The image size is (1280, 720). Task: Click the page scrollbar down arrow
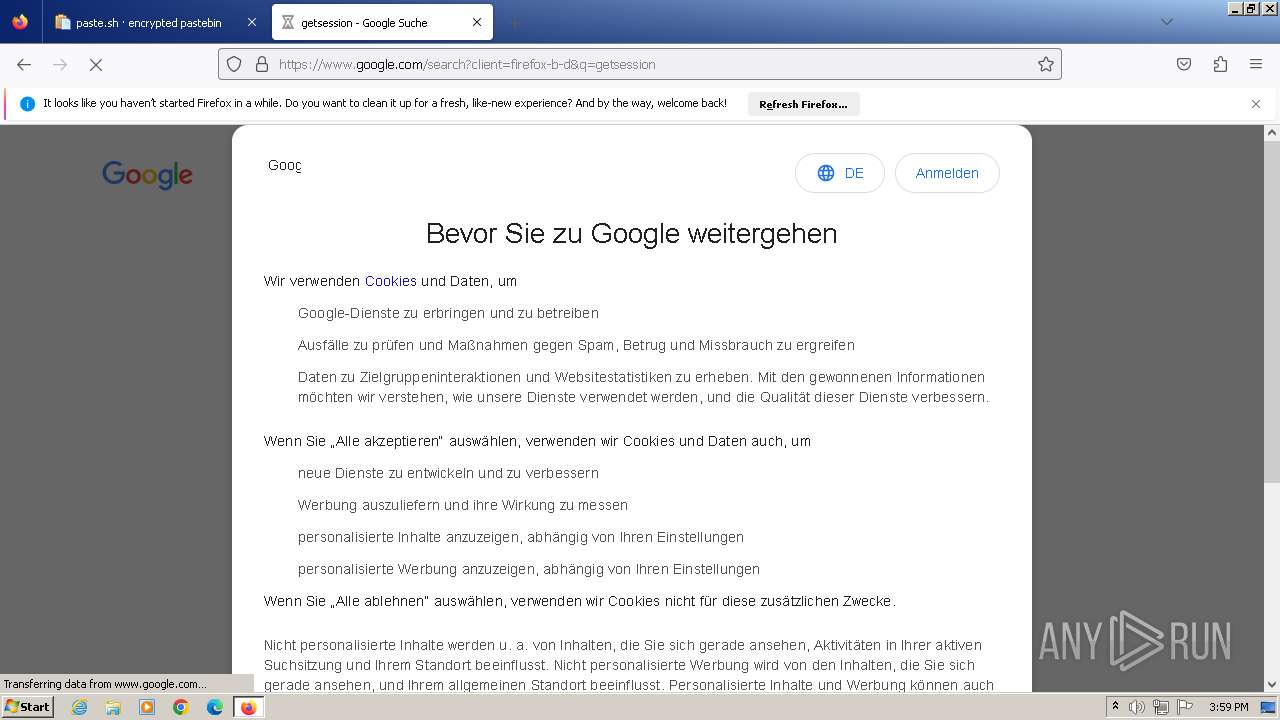tap(1272, 686)
